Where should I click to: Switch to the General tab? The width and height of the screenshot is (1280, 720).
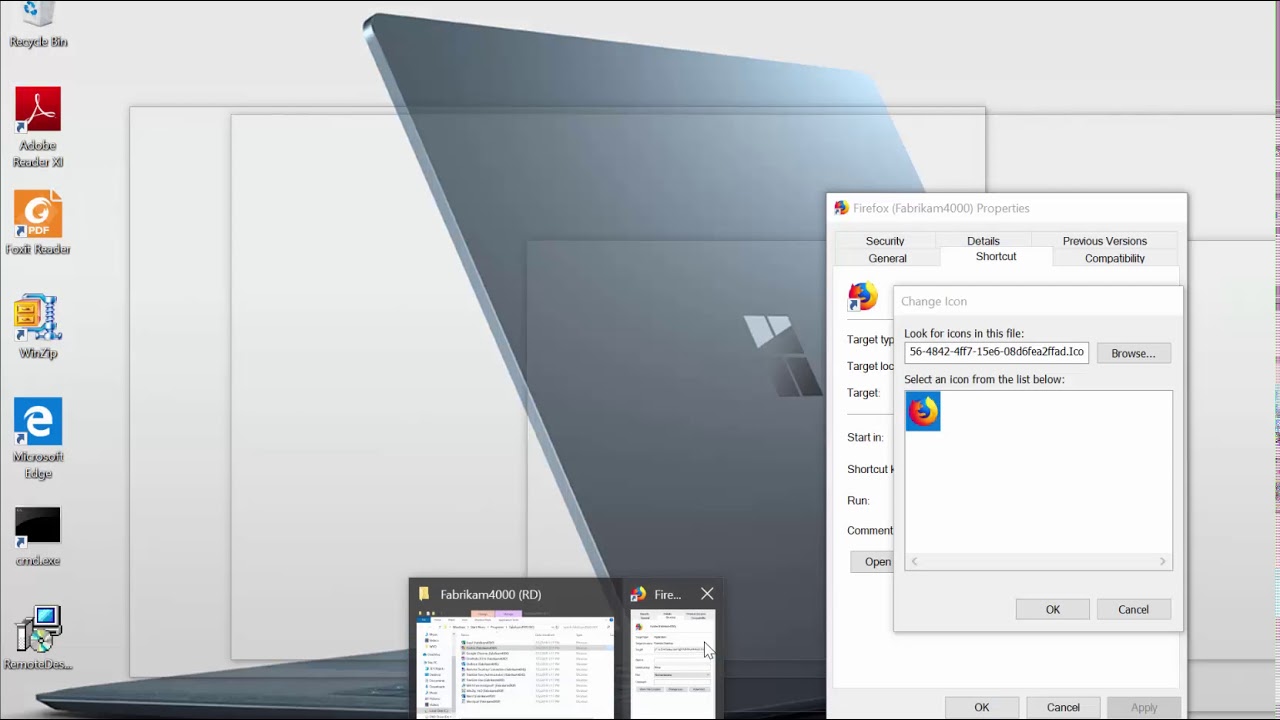coord(888,258)
